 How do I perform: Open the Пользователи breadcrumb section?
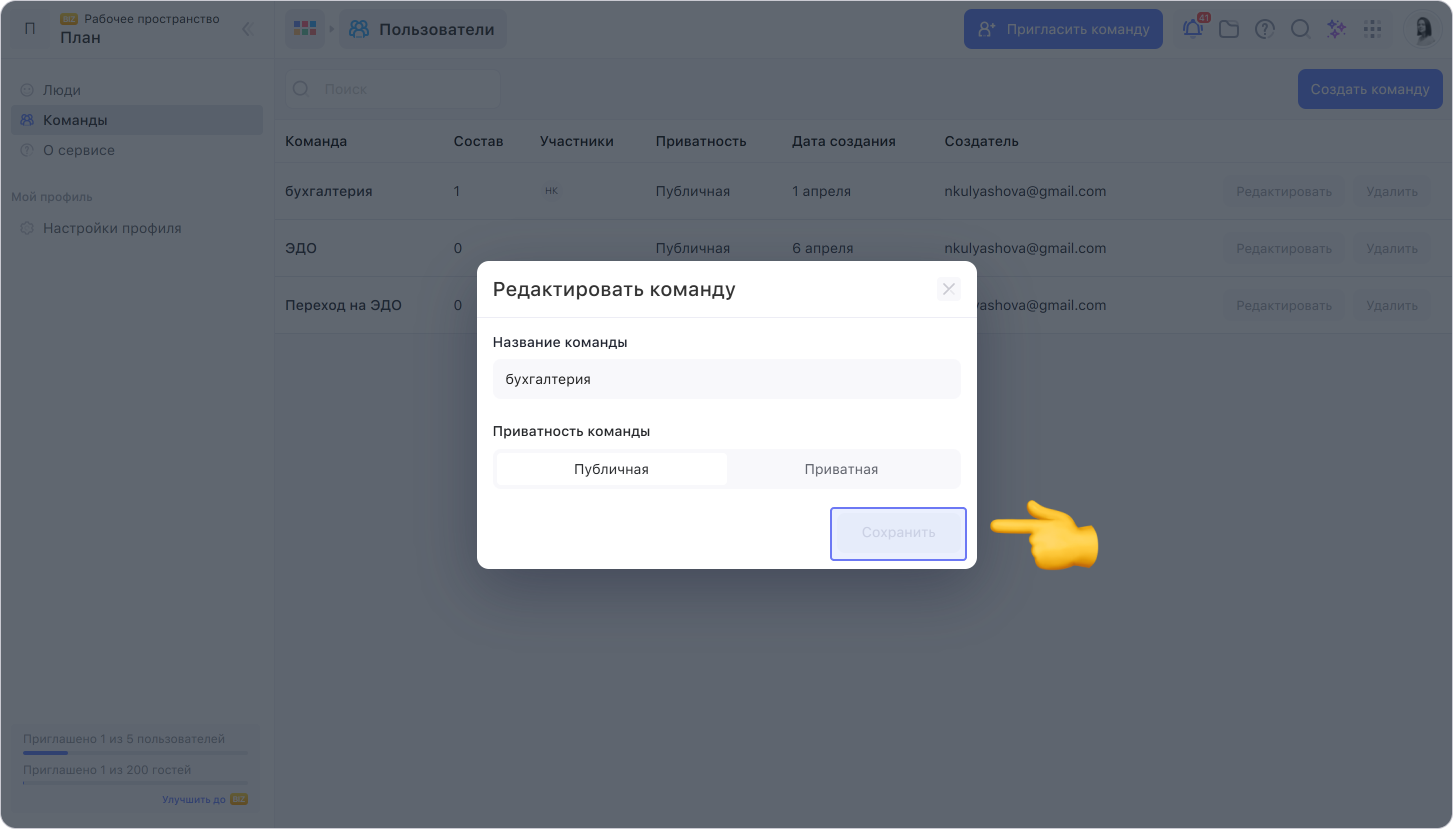[x=423, y=29]
